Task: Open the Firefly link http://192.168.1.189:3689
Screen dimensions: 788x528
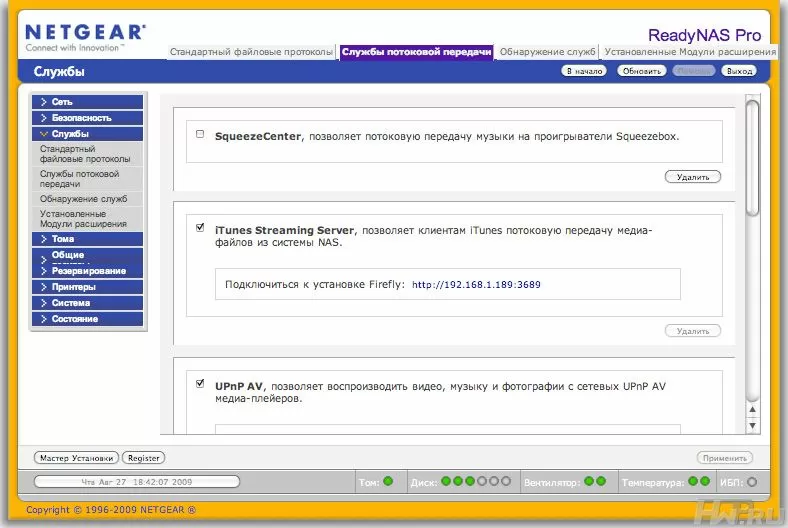Action: point(476,284)
